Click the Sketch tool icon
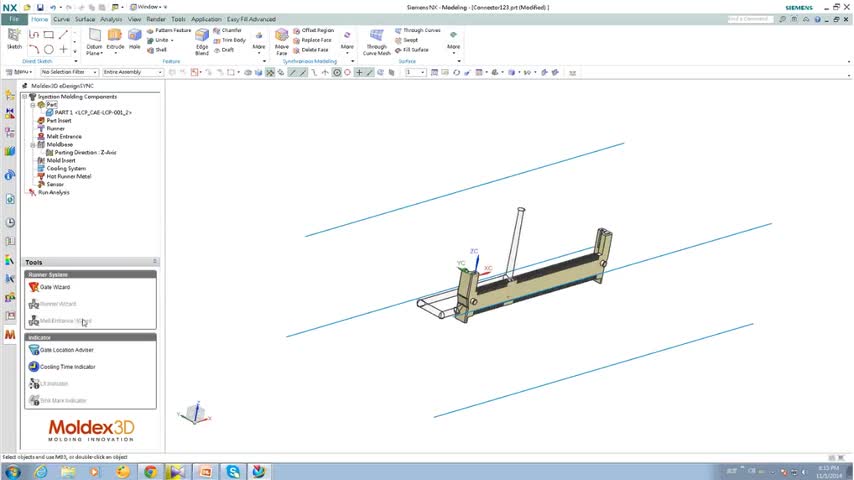 pyautogui.click(x=14, y=37)
